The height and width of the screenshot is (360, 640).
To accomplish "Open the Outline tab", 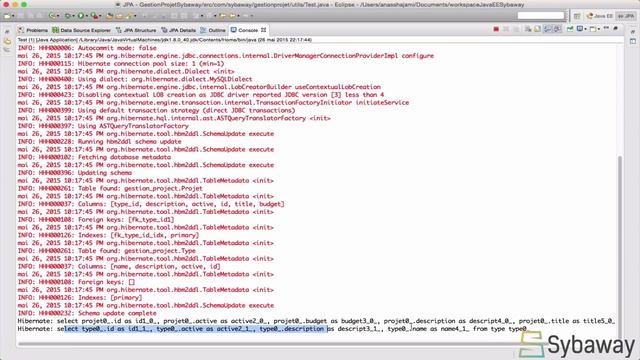I will point(213,30).
